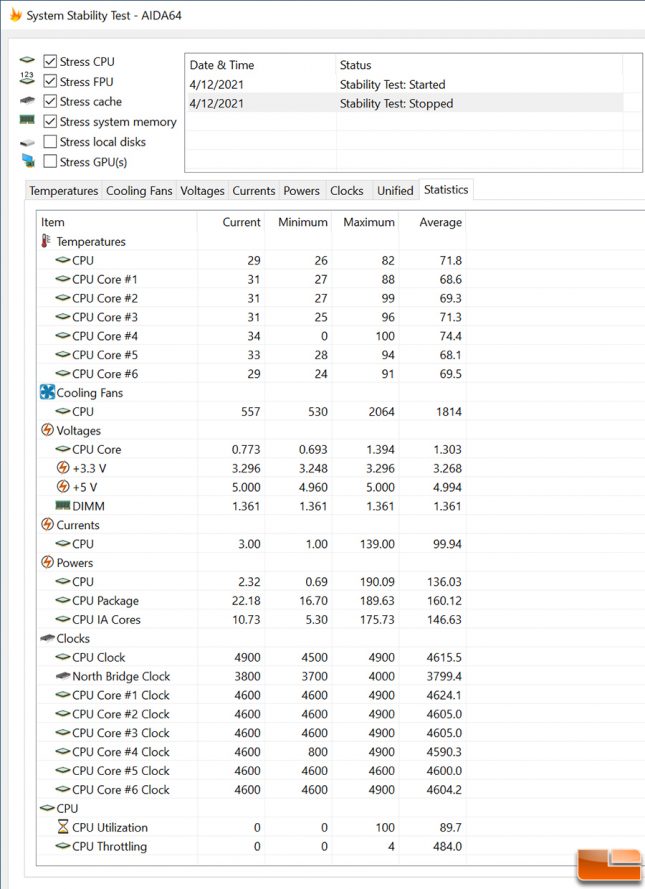645x889 pixels.
Task: Enable the Stress local disks checkbox
Action: pyautogui.click(x=50, y=141)
